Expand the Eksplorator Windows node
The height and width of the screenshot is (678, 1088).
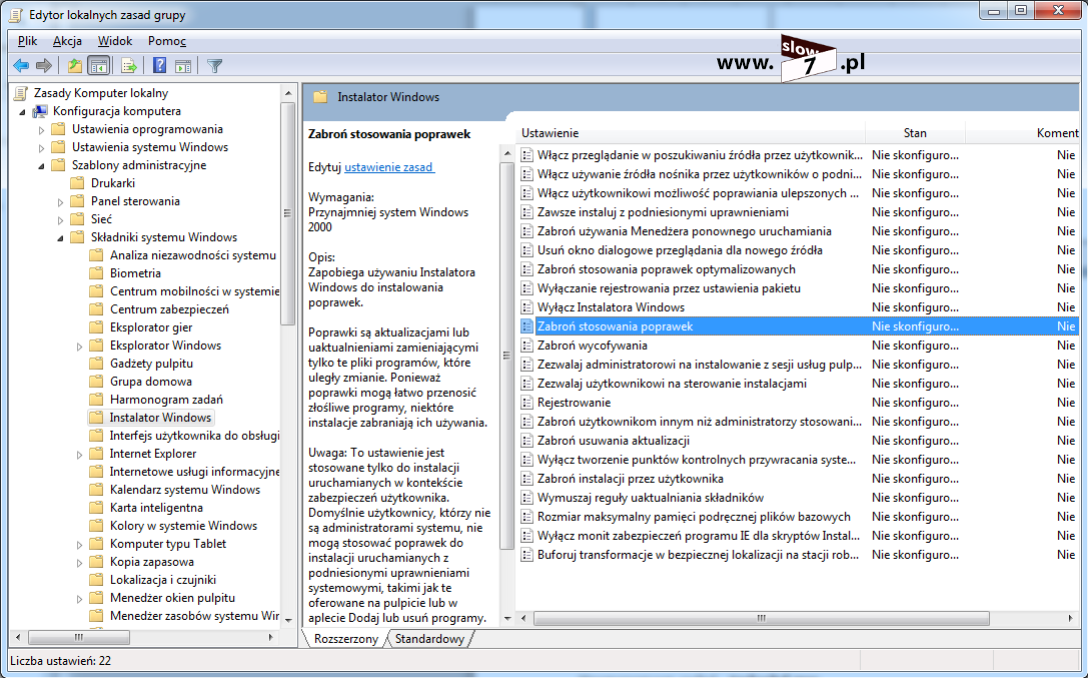(x=78, y=346)
